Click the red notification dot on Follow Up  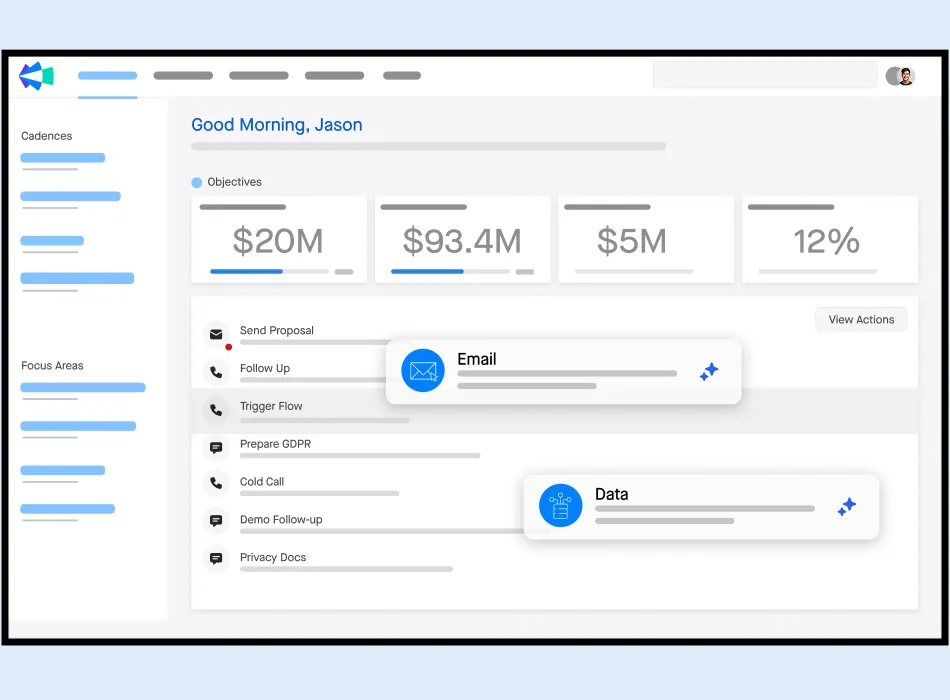tap(228, 348)
